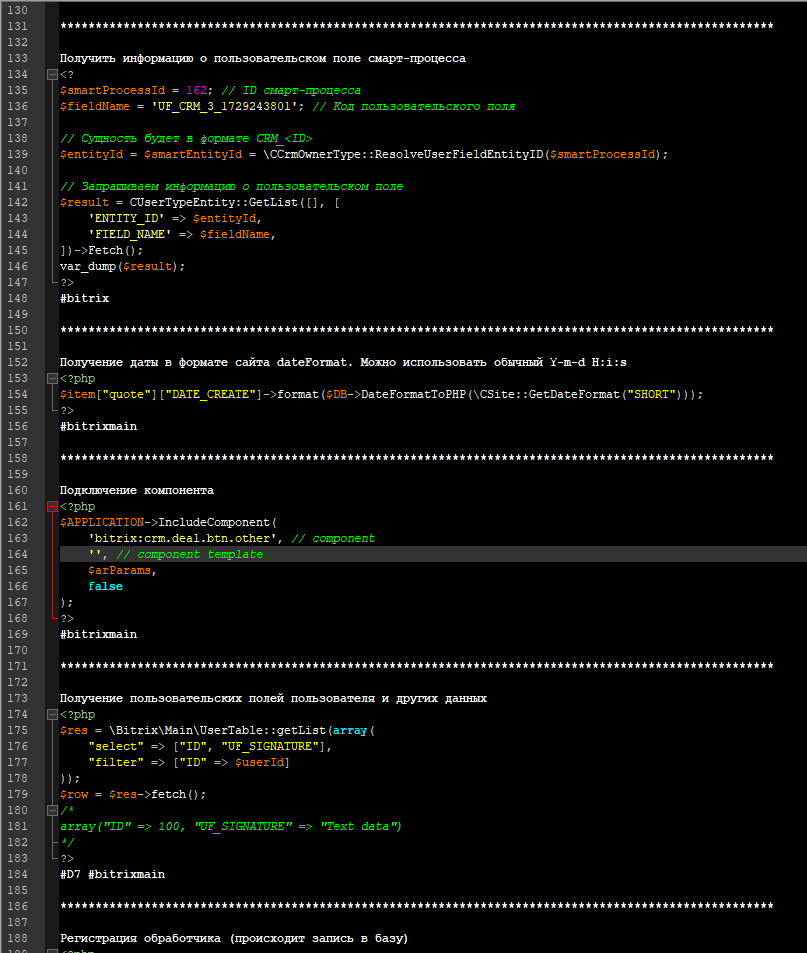Screen dimensions: 807x953
Task: Click line number 176 in the gutter
Action: (x=19, y=746)
